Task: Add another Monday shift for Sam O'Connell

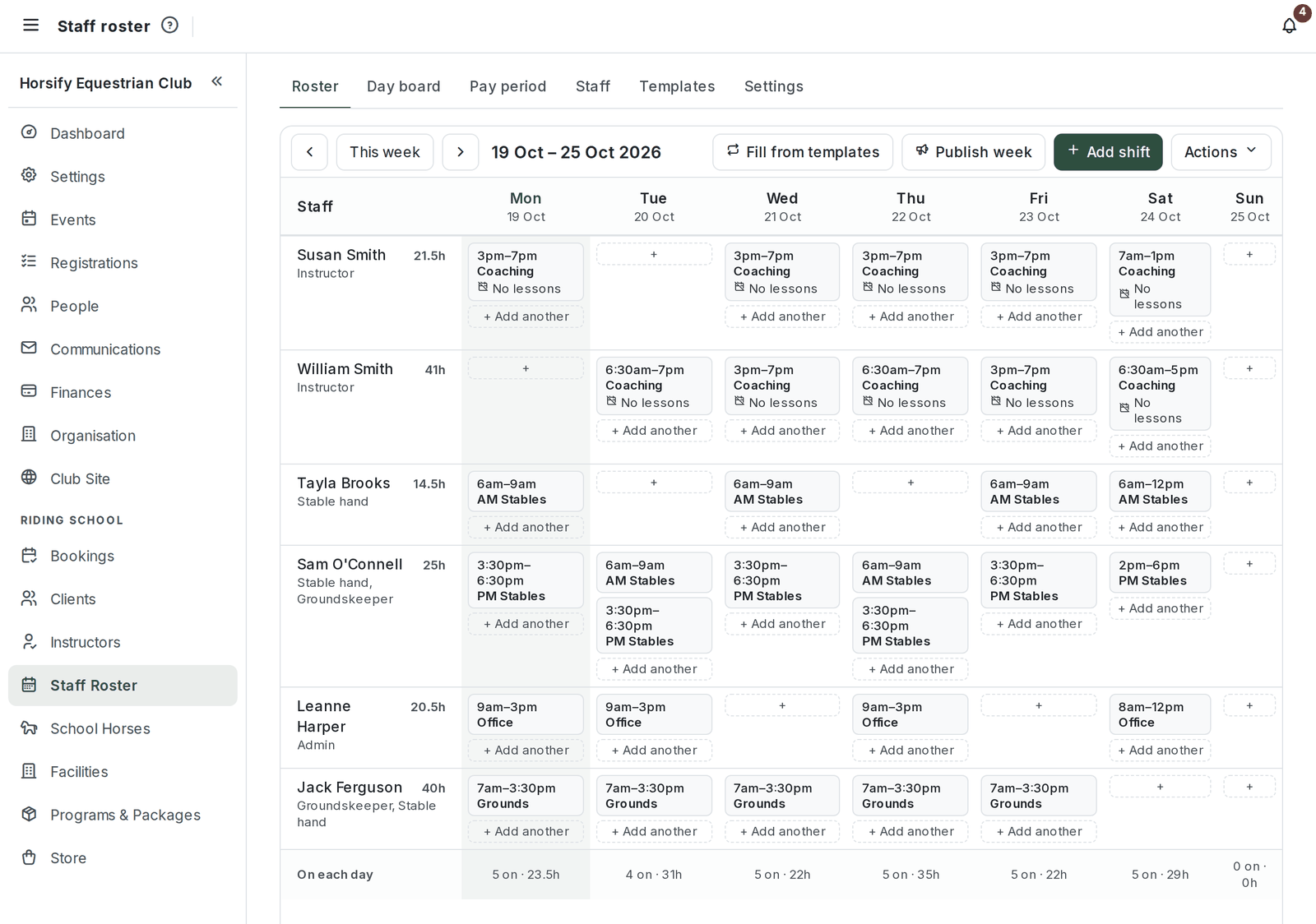Action: click(526, 624)
